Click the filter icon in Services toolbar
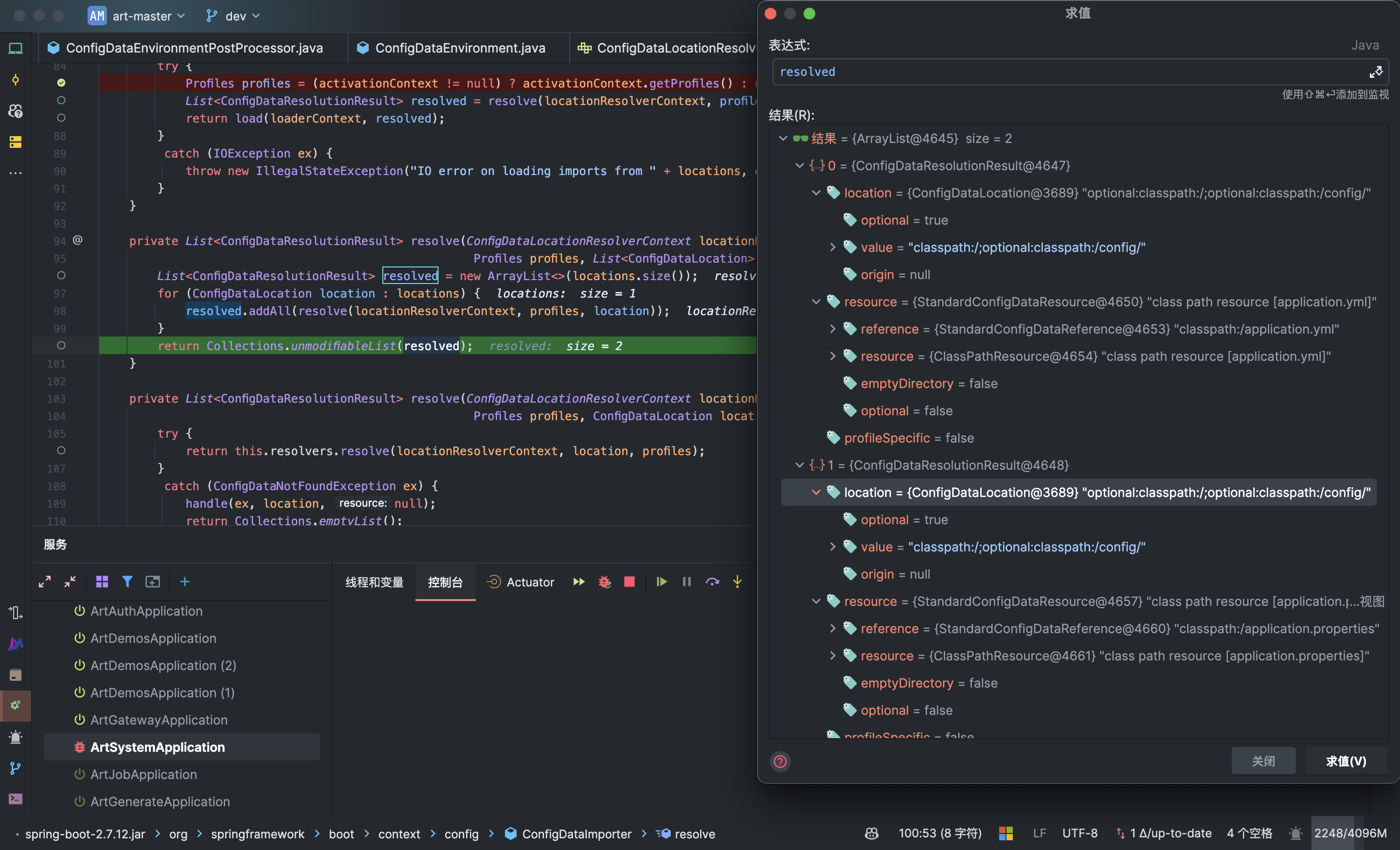1400x850 pixels. point(127,582)
